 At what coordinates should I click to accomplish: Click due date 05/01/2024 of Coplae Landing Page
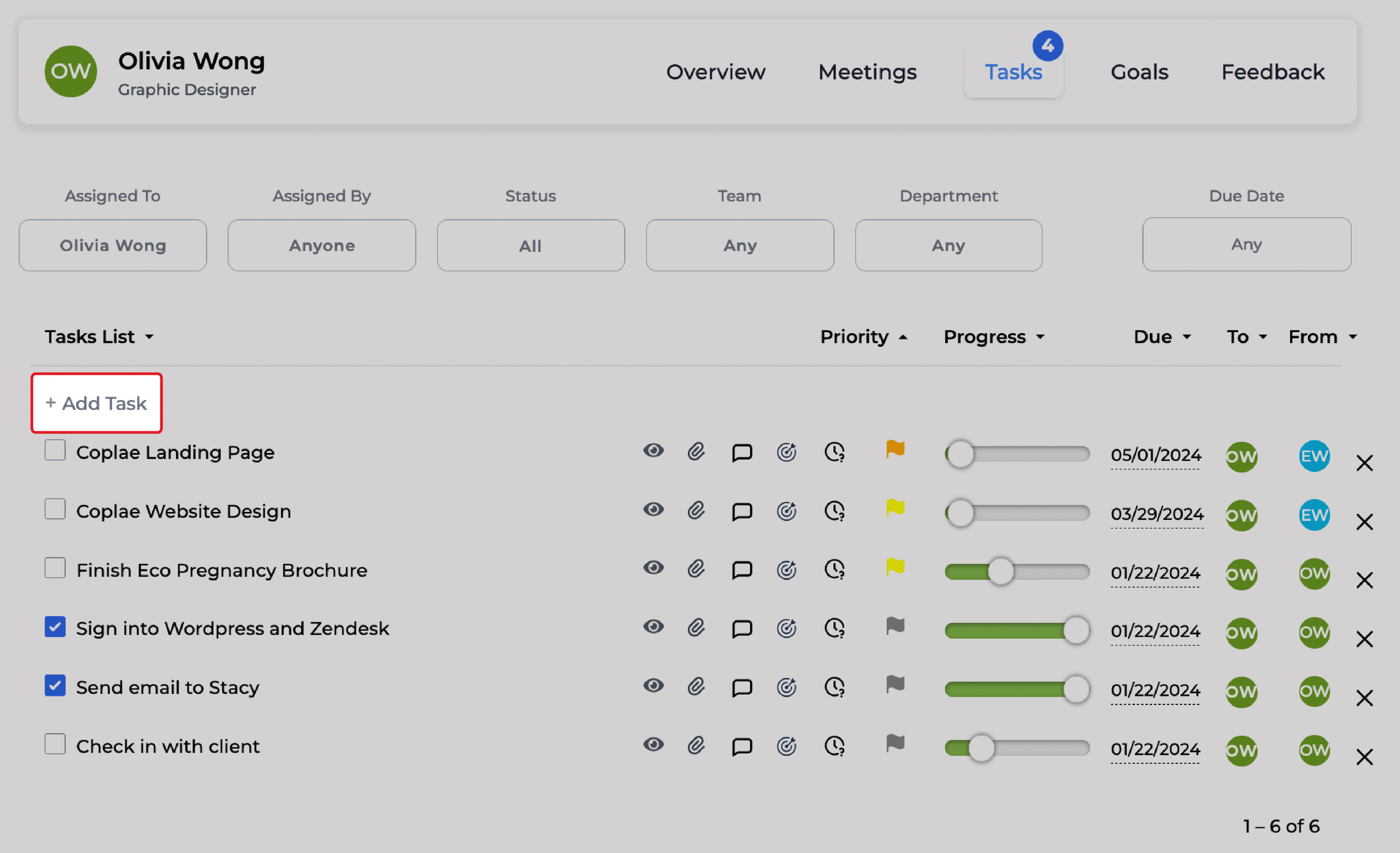pos(1156,455)
